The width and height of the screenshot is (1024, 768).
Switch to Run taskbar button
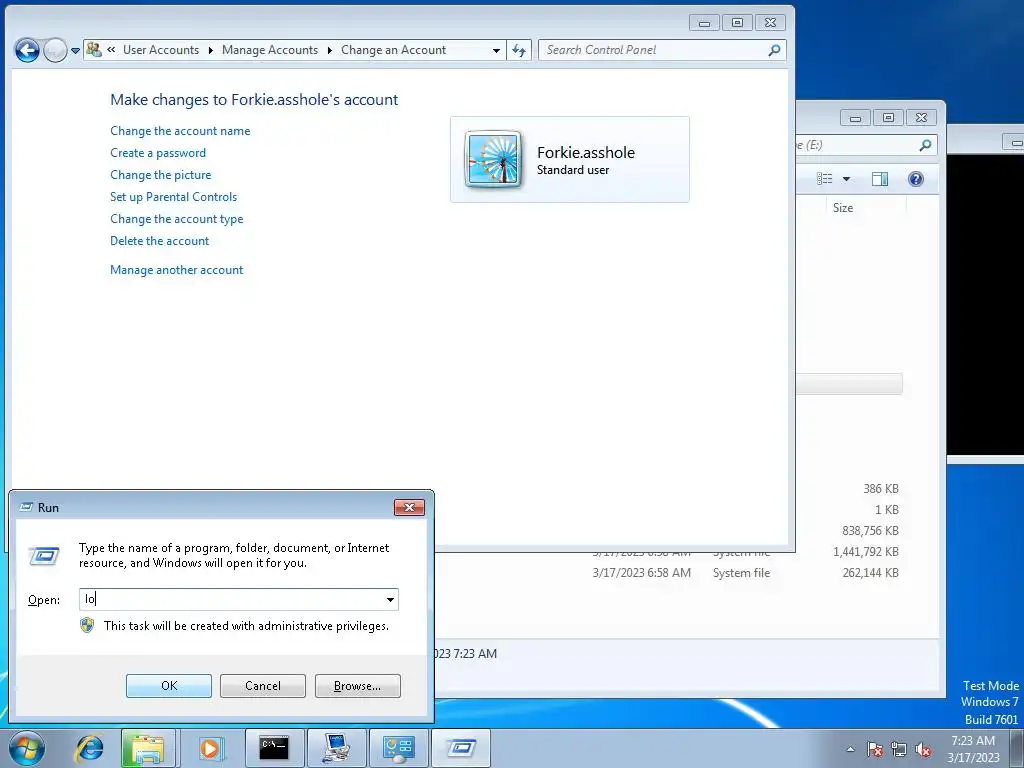click(x=460, y=748)
